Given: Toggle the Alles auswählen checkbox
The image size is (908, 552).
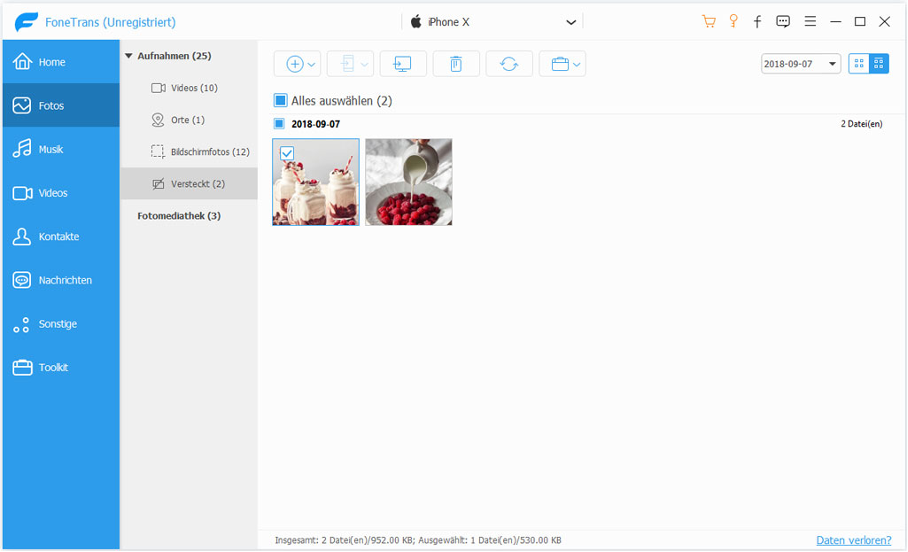Looking at the screenshot, I should tap(280, 101).
